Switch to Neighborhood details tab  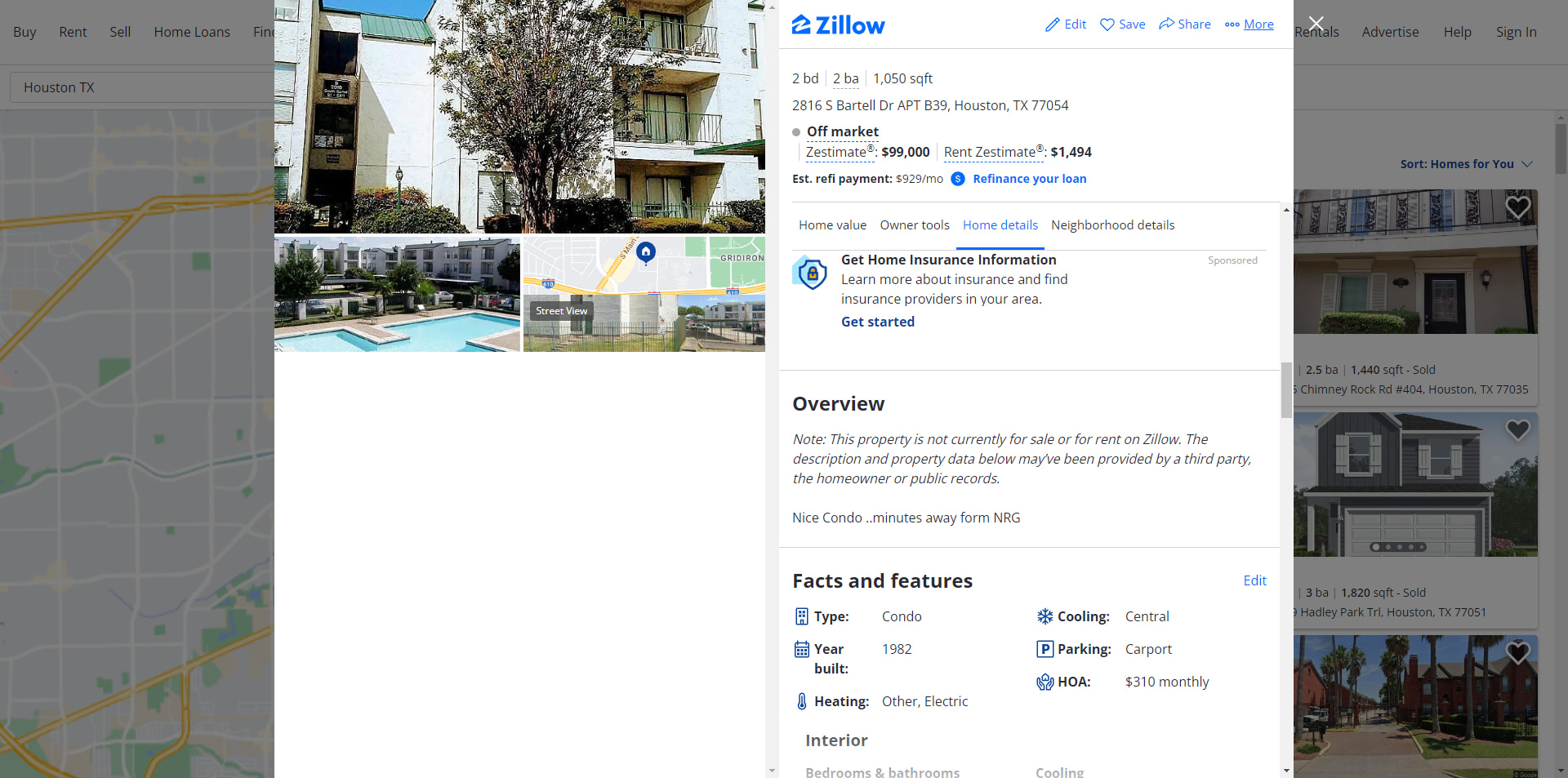[x=1112, y=225]
